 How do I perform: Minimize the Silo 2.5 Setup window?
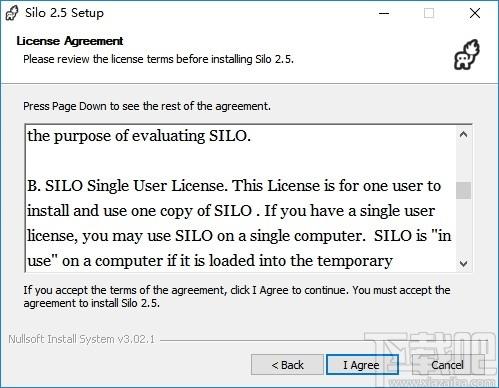(384, 13)
